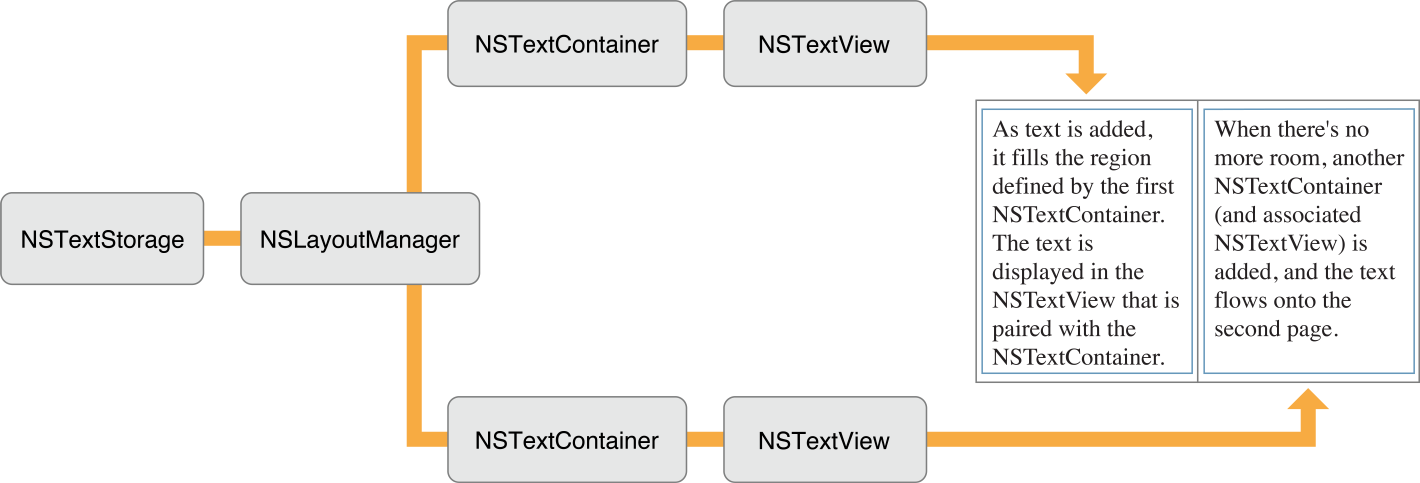
Task: Select the upper NSTextView box
Action: click(823, 44)
